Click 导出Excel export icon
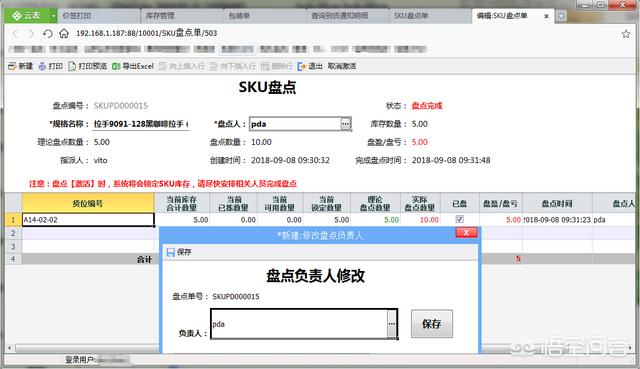Image resolution: width=640 pixels, height=369 pixels. pos(116,66)
